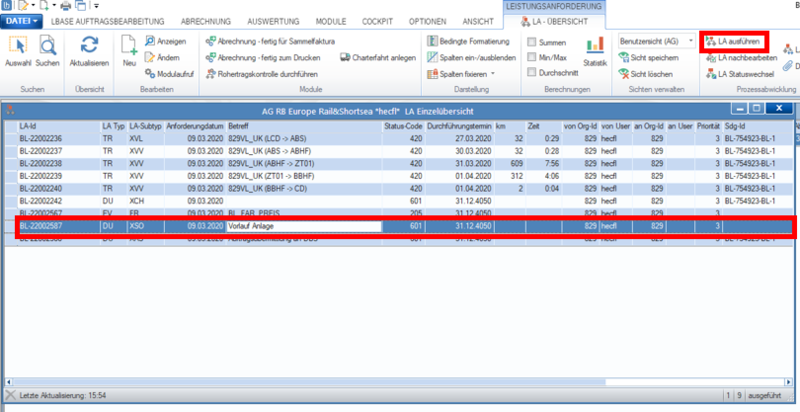Select row BL-22002238
This screenshot has height=412, width=800.
[398, 163]
